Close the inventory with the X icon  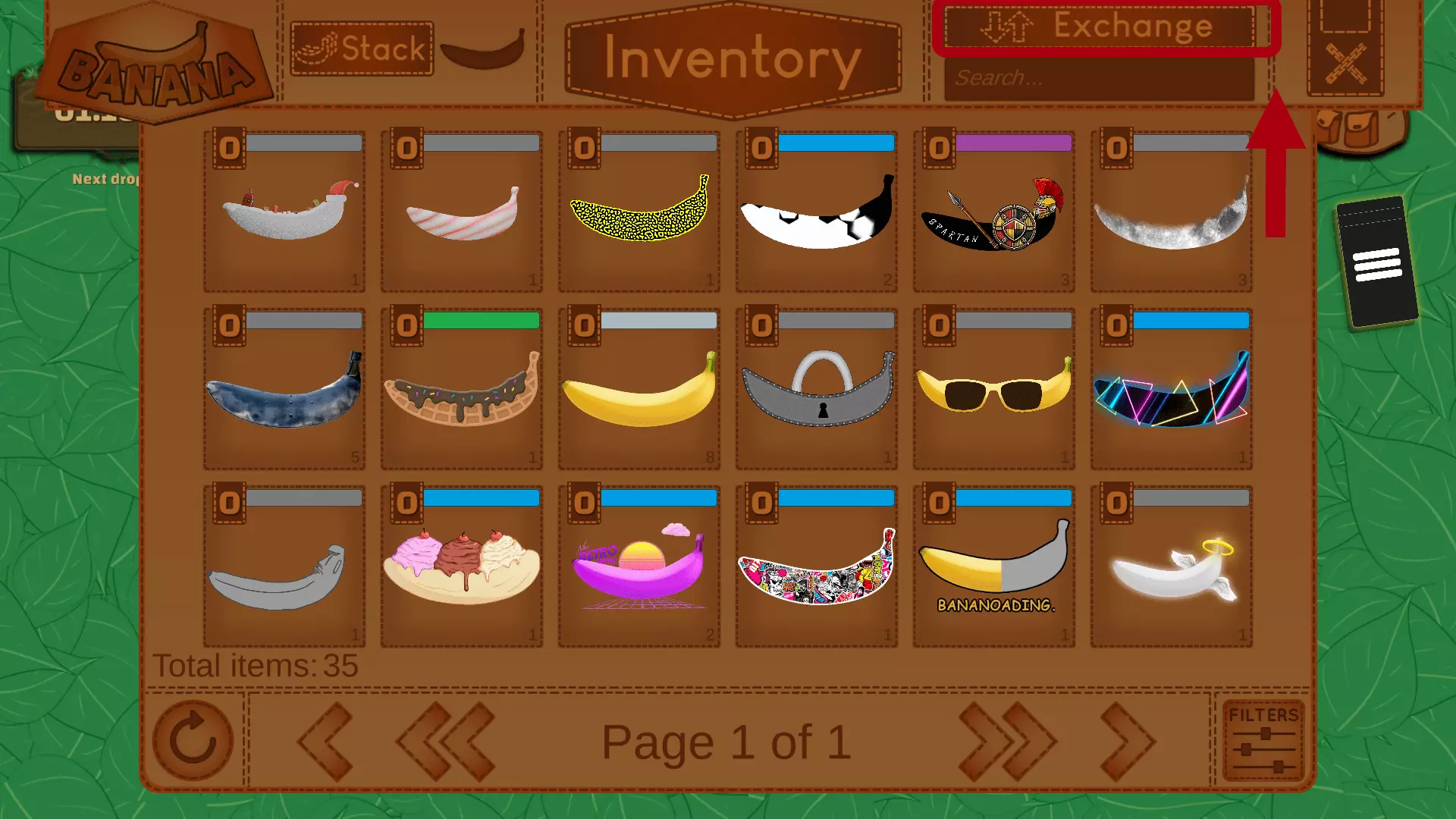point(1345,64)
